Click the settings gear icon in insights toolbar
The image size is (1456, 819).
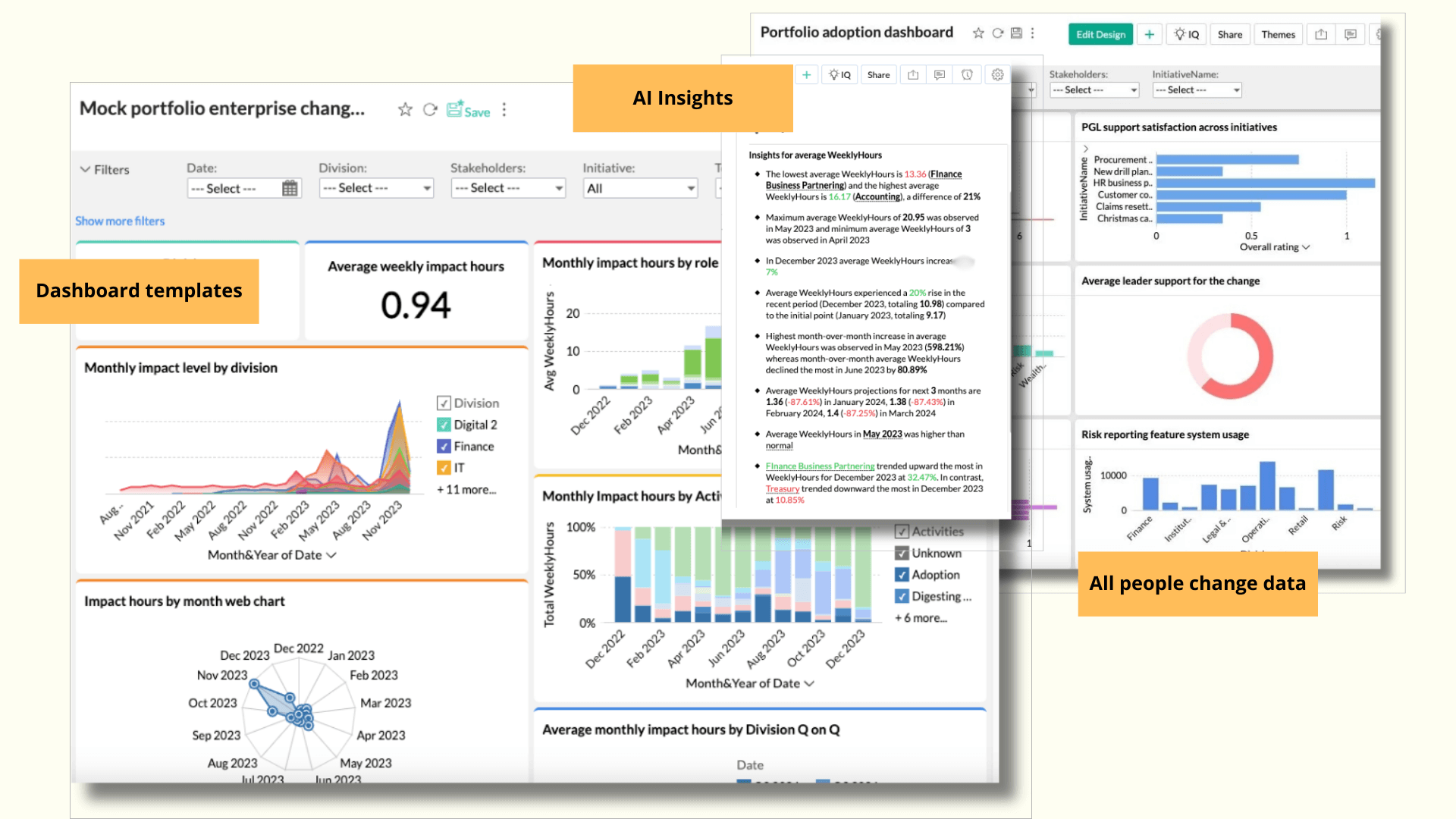point(997,74)
